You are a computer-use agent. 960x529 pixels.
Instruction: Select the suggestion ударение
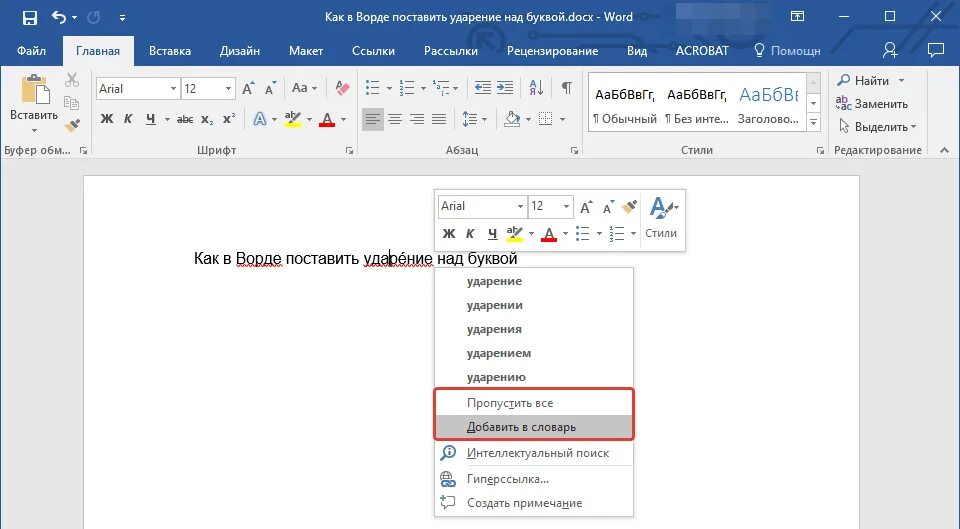534,282
